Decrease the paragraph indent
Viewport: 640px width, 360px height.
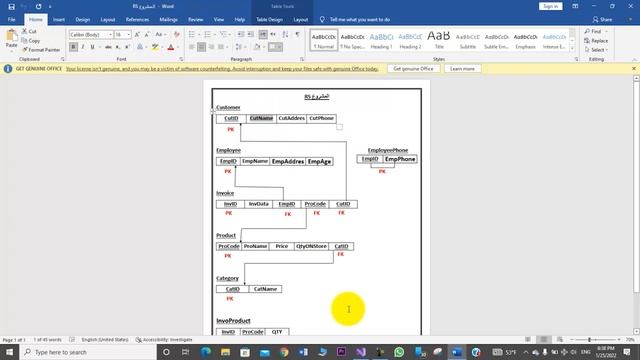[241, 34]
